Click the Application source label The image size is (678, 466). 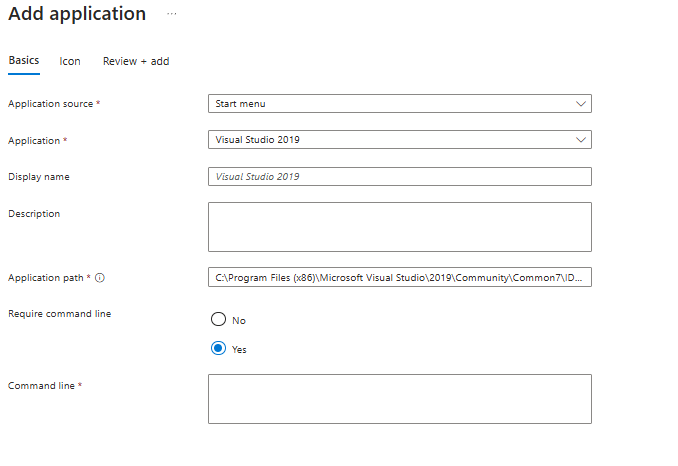pyautogui.click(x=51, y=104)
